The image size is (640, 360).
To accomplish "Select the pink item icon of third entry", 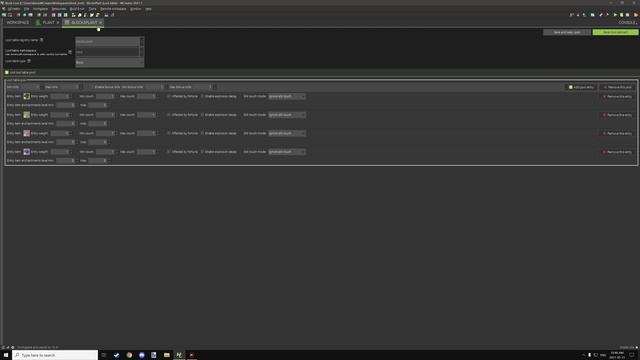I will point(27,133).
